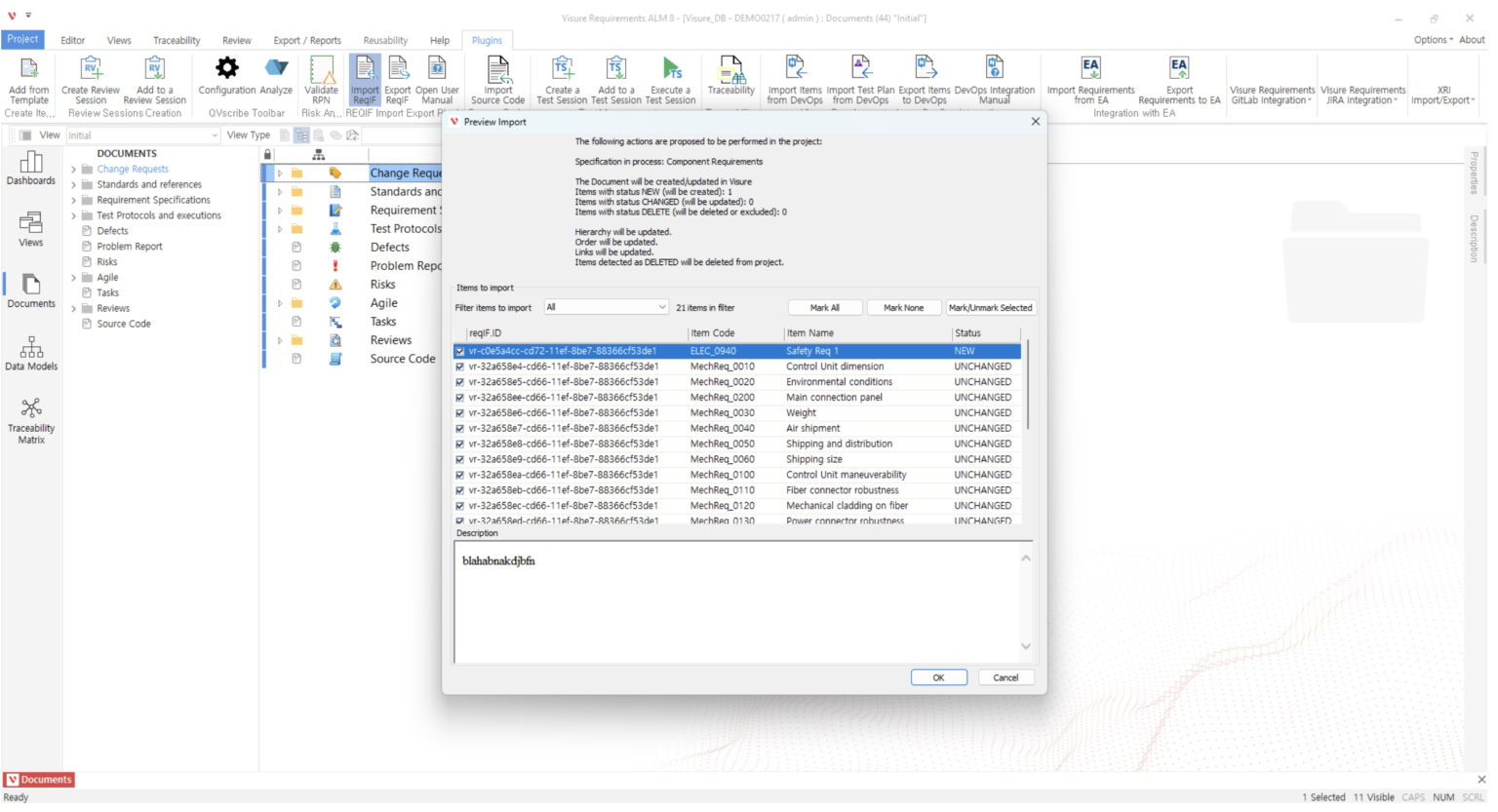The height and width of the screenshot is (812, 1498).
Task: Click the Mark None button
Action: point(903,307)
